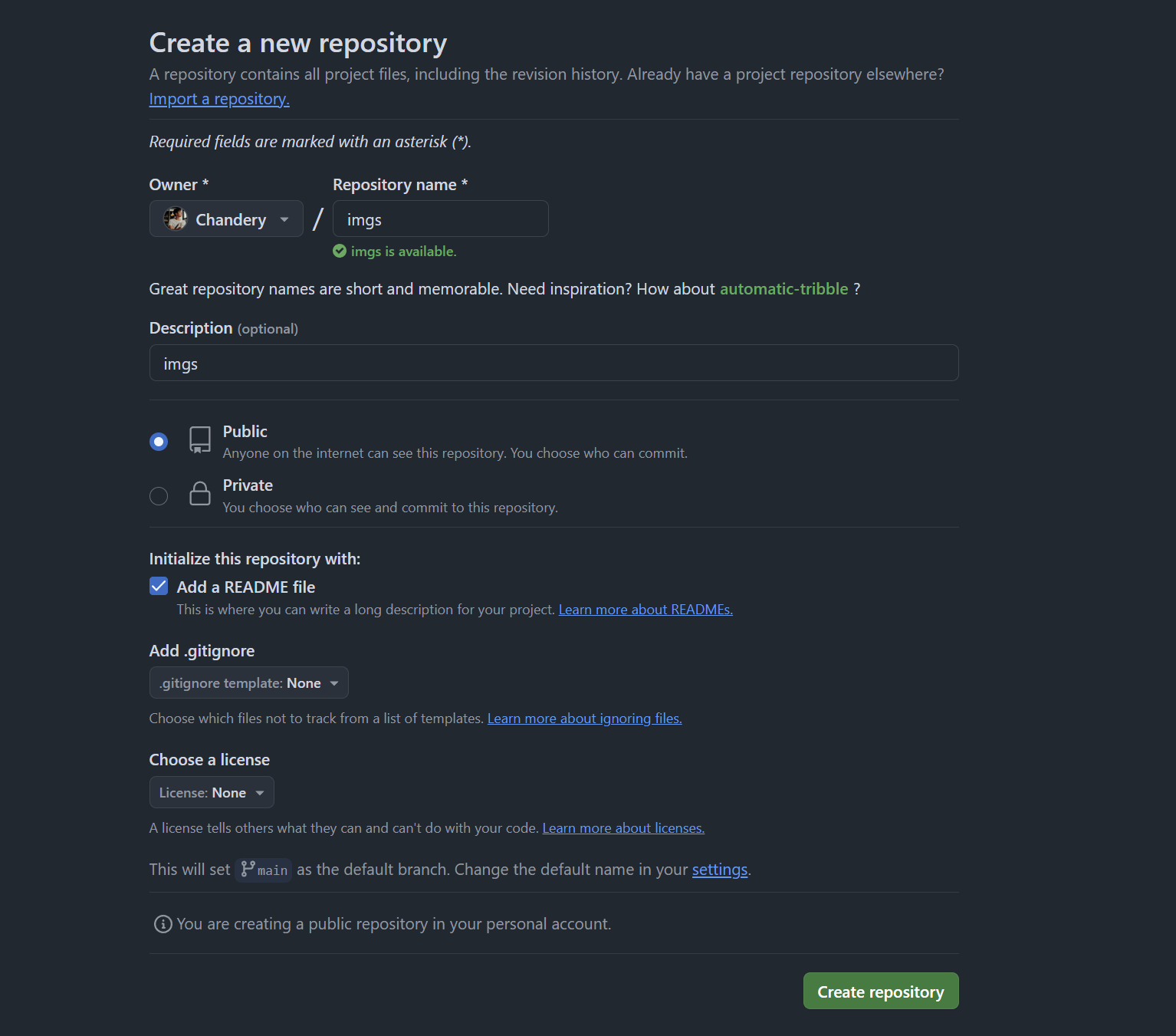Open Learn more about READMEs link
This screenshot has width=1176, height=1036.
[x=645, y=610]
